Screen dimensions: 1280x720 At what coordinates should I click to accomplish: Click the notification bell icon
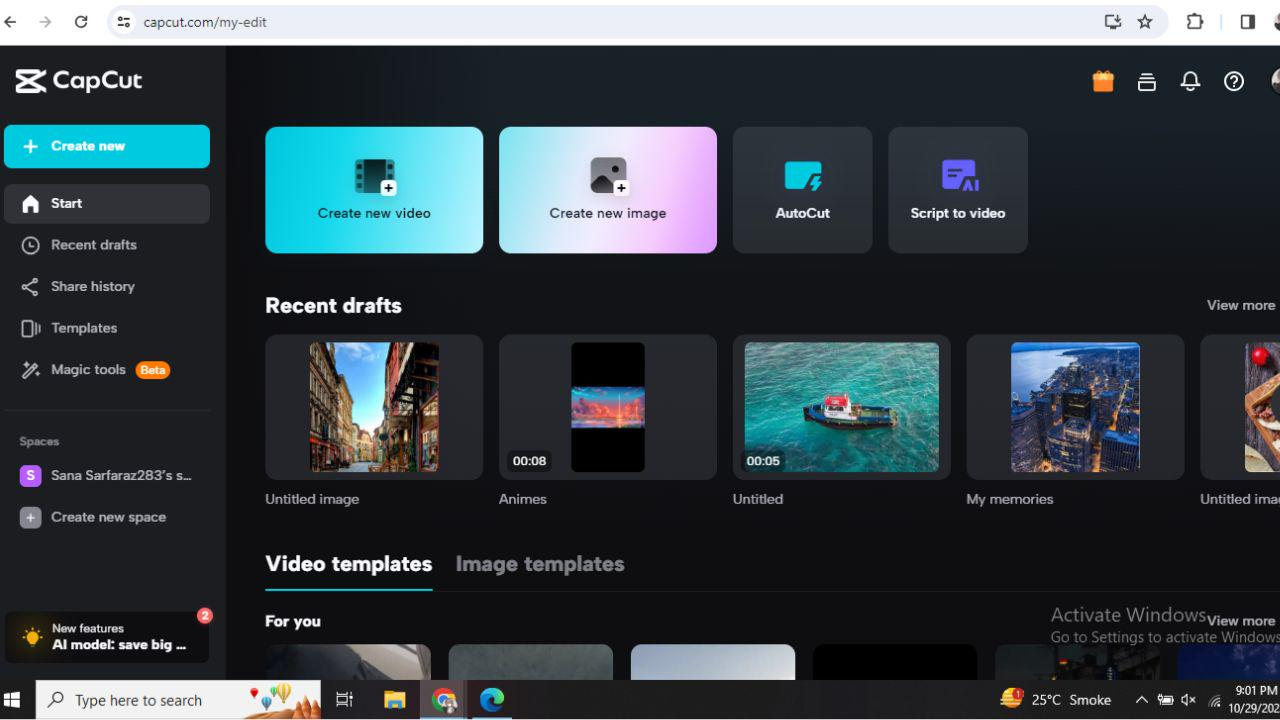tap(1190, 81)
